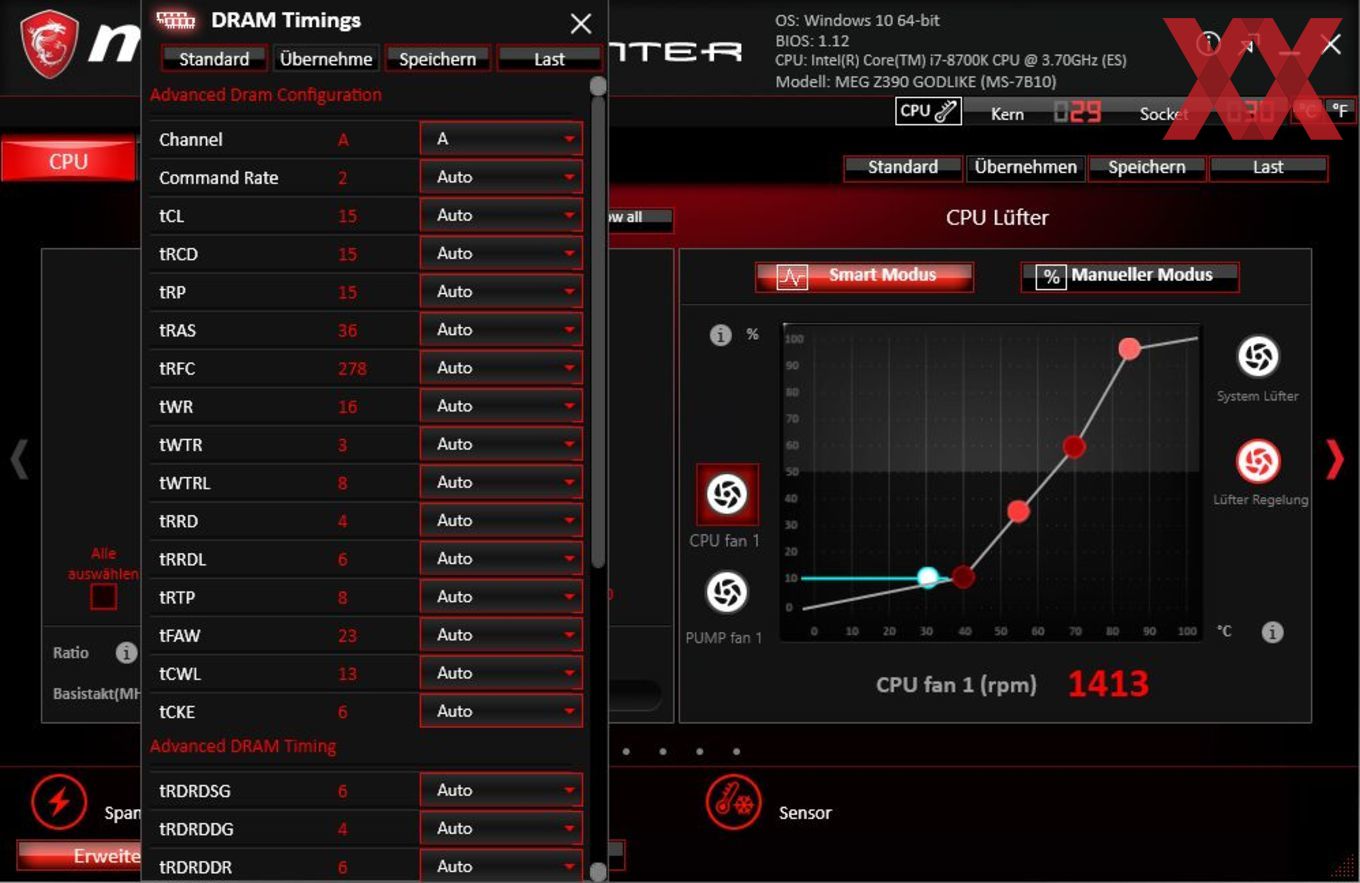Open the tRDRDDG Auto dropdown

501,828
